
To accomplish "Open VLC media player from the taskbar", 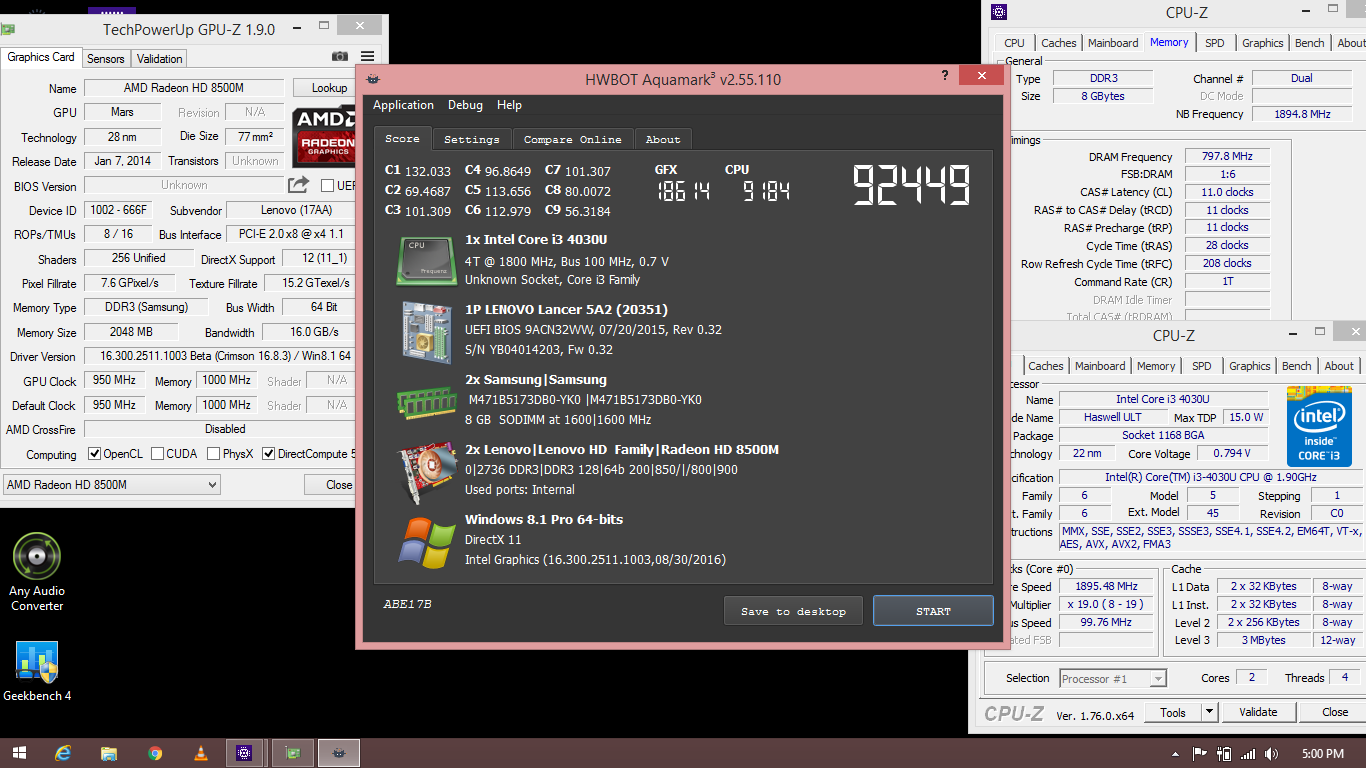I will (x=200, y=753).
